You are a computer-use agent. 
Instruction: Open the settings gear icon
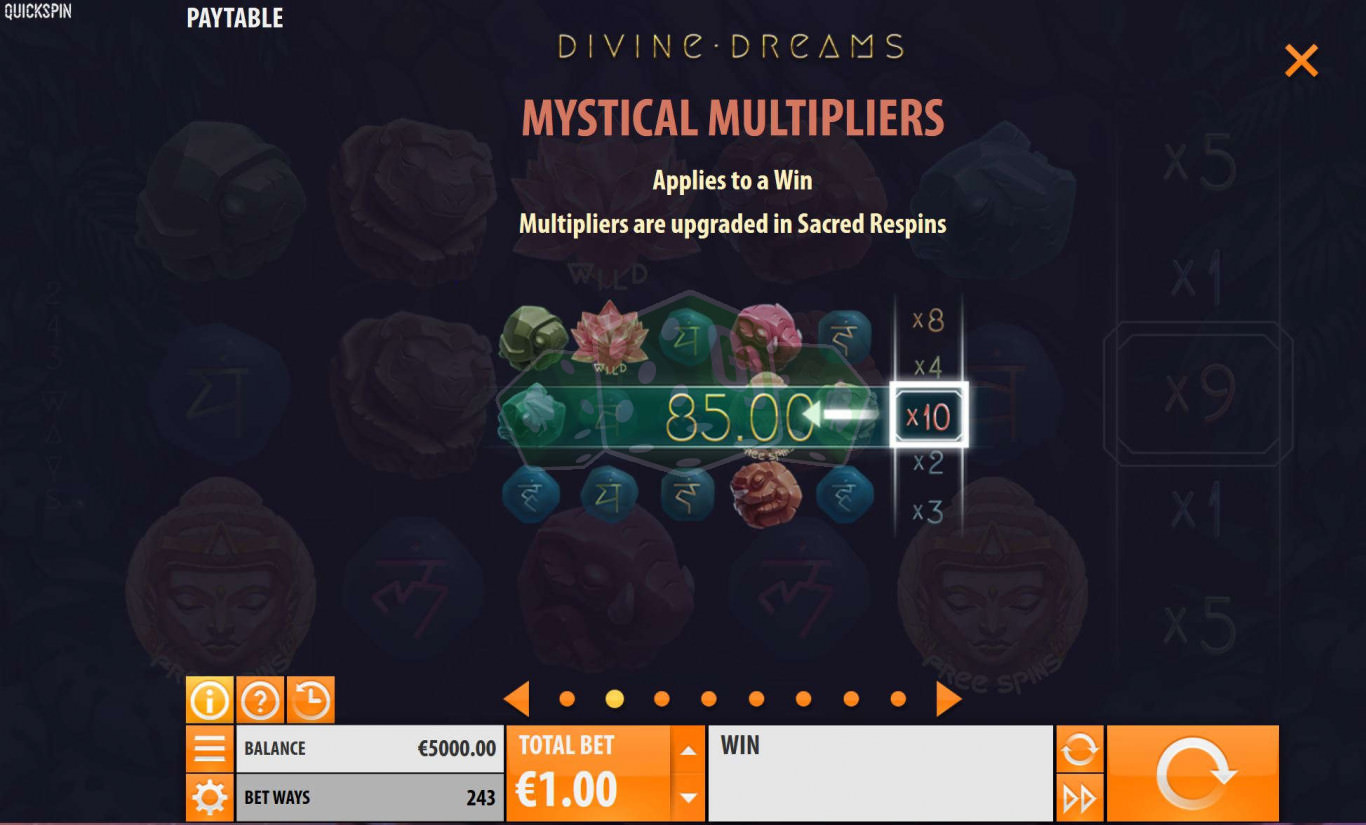click(x=209, y=798)
